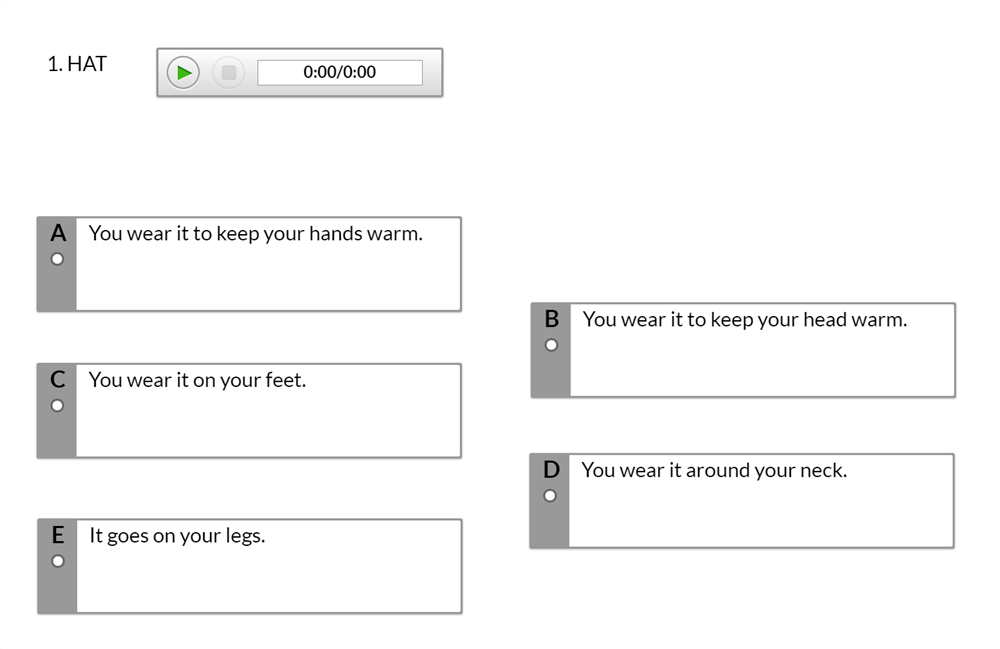Click "You wear it to keep your head warm."
The image size is (1000, 649).
click(744, 320)
